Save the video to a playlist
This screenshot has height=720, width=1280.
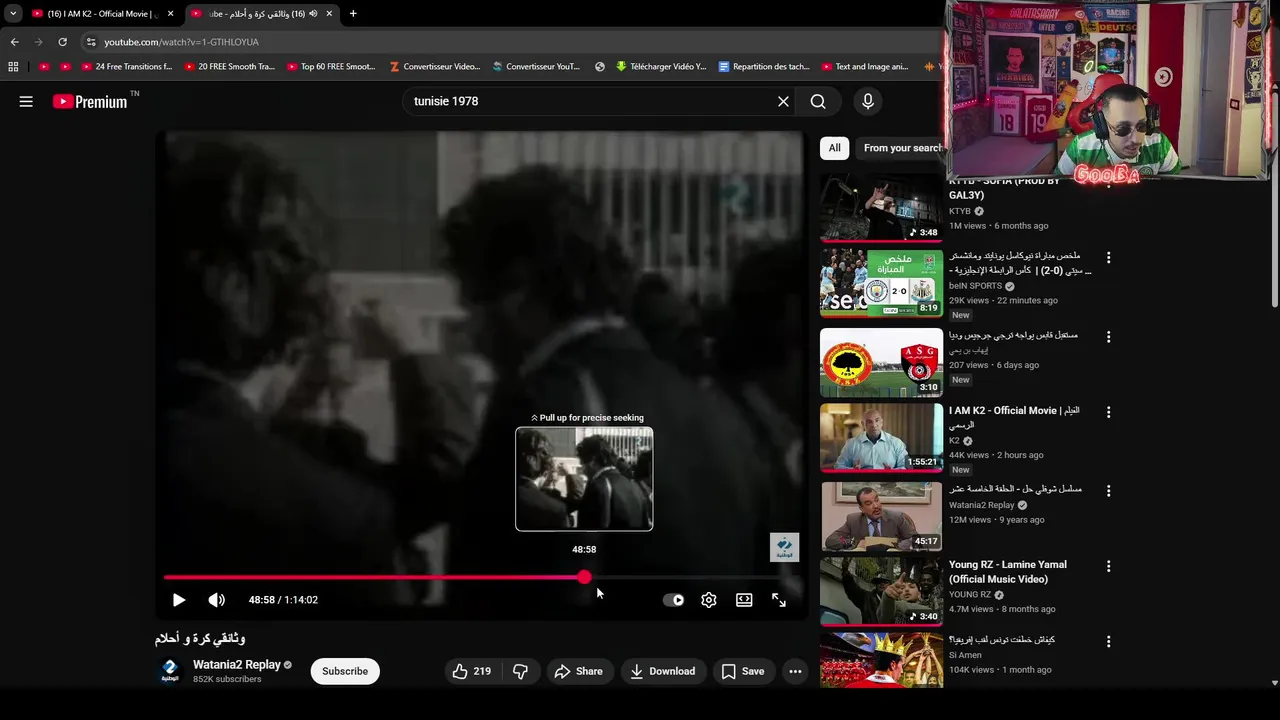[743, 671]
